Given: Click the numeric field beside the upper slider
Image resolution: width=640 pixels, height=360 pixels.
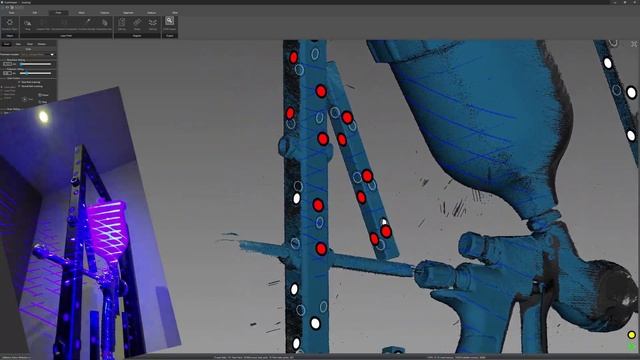Looking at the screenshot, I should click(7, 64).
